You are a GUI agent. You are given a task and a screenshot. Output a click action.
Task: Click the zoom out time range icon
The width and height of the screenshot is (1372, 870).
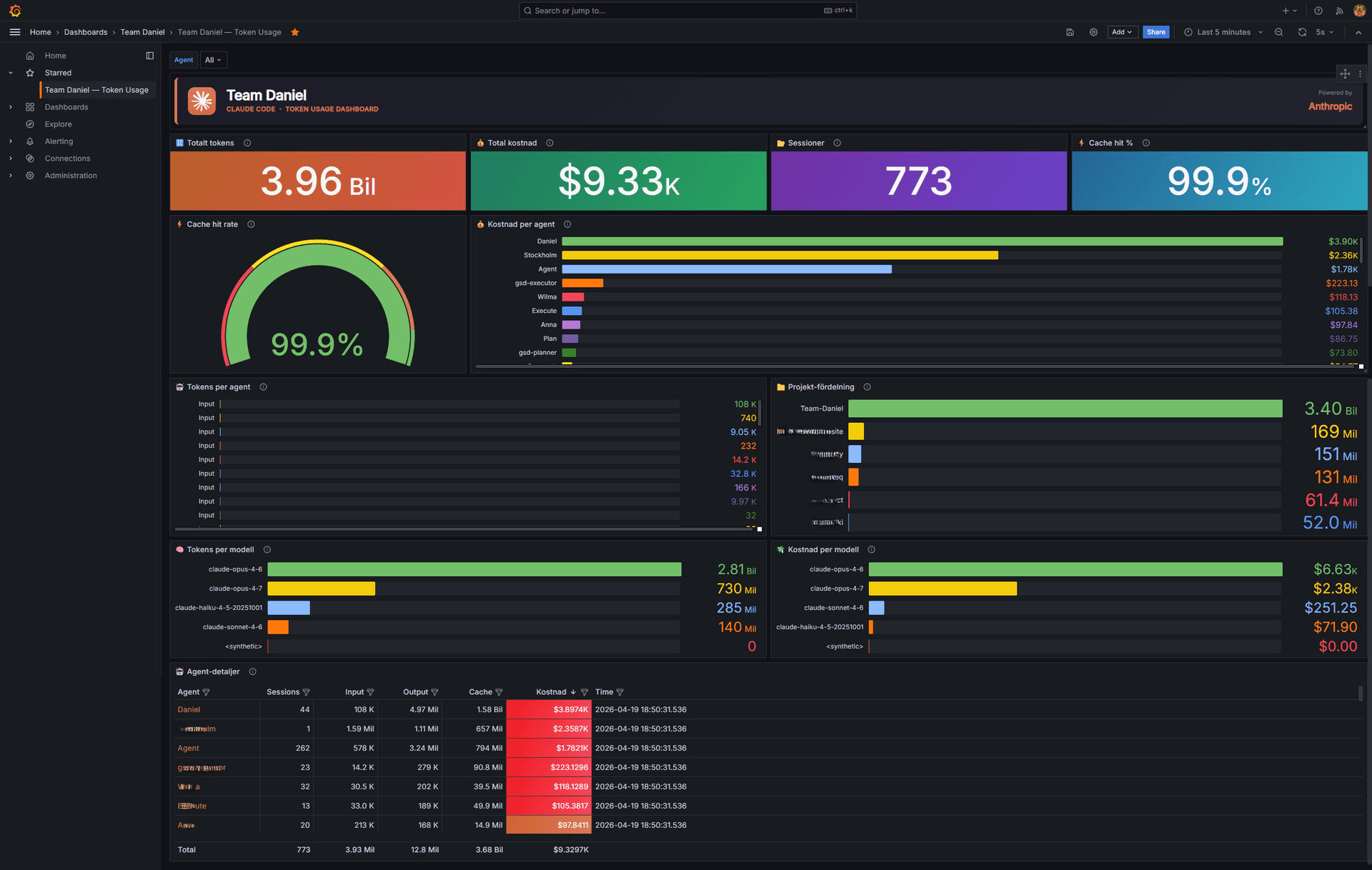click(1278, 32)
